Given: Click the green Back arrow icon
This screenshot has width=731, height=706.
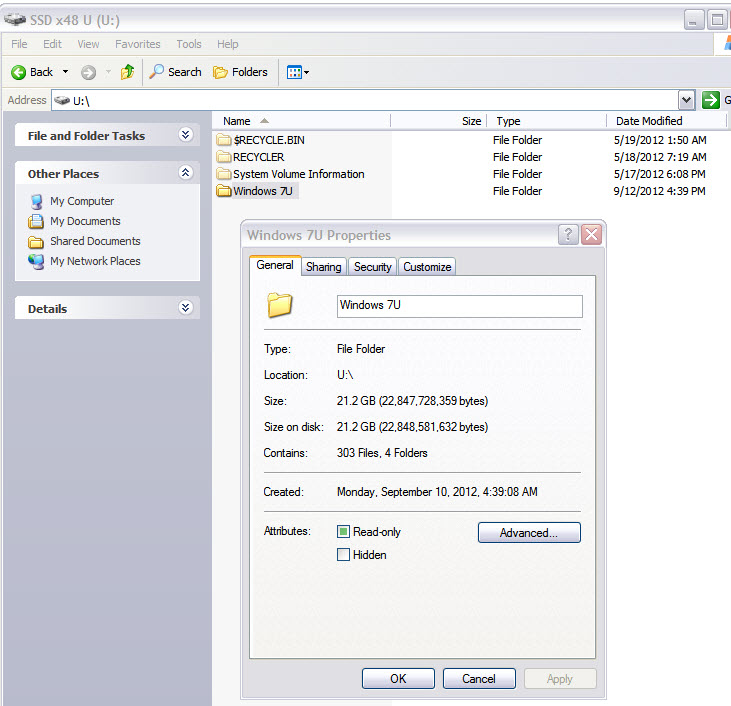Looking at the screenshot, I should [x=19, y=72].
